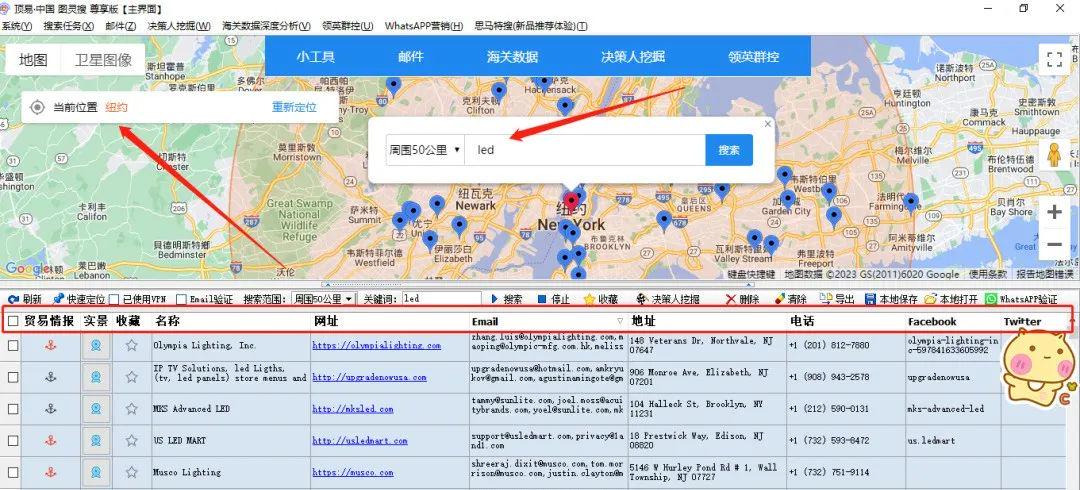Open 决策人挖掘 from the lower toolbar
The image size is (1080, 490).
(x=667, y=299)
